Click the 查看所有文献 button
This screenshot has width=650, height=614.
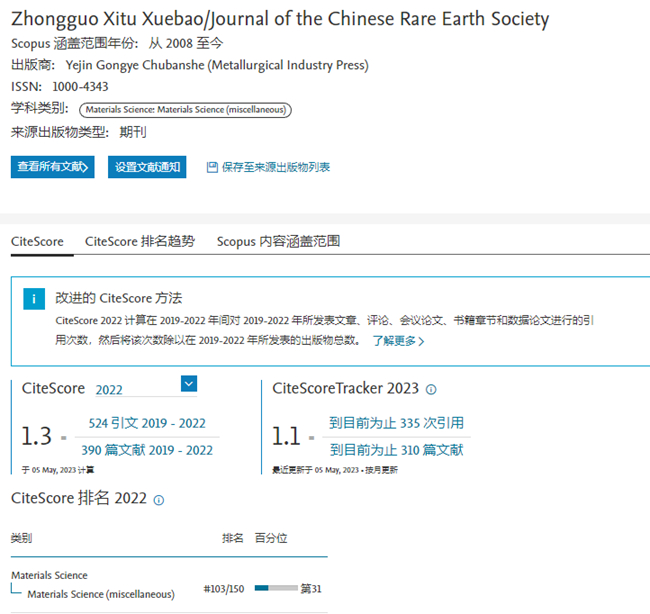pyautogui.click(x=52, y=167)
